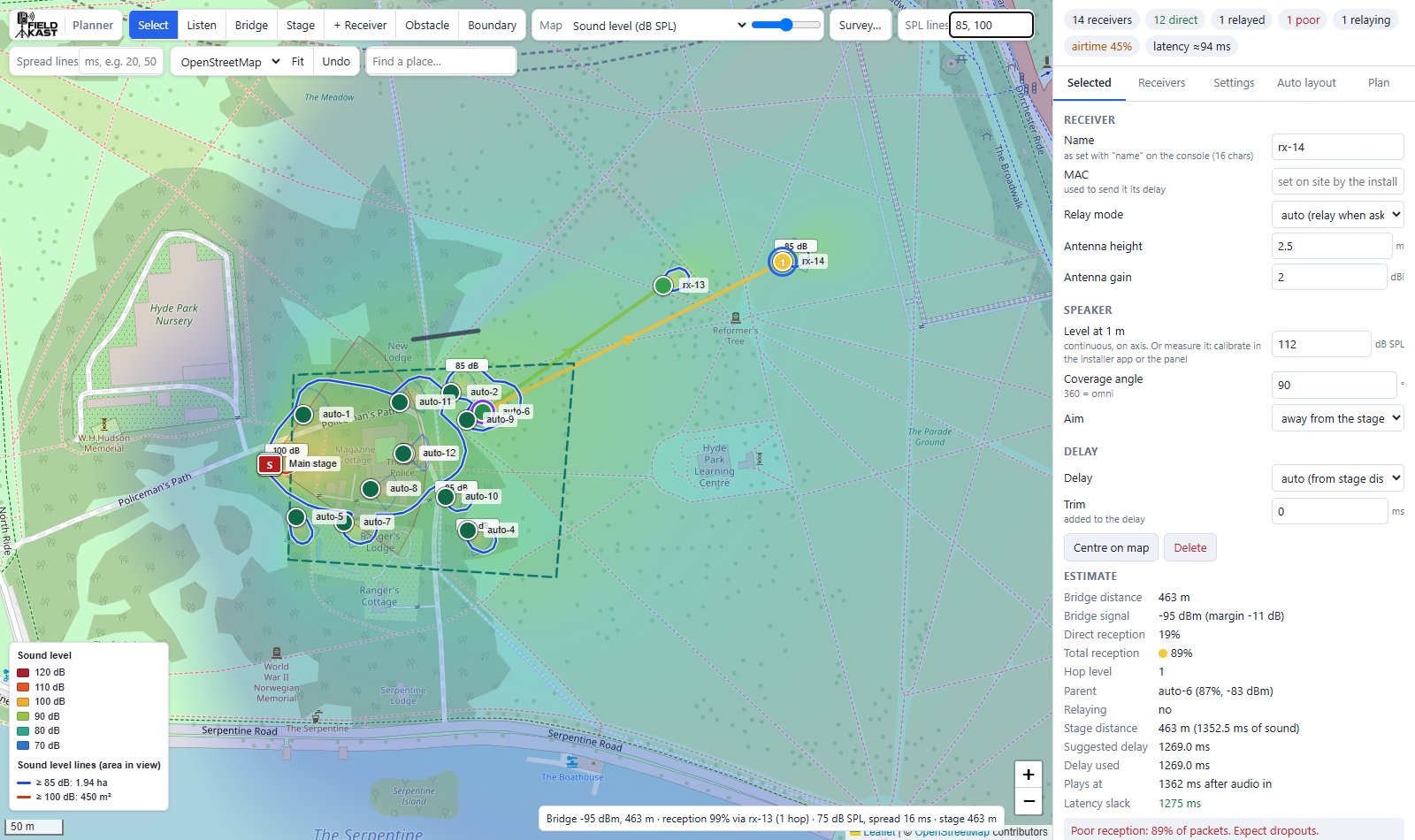Screen dimensions: 1415x840
Task: Zoom out the map with minus button
Action: pyautogui.click(x=1029, y=803)
